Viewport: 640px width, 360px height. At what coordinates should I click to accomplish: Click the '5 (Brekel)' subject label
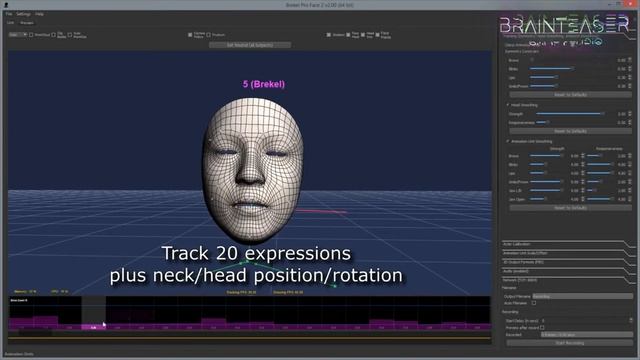pos(264,84)
